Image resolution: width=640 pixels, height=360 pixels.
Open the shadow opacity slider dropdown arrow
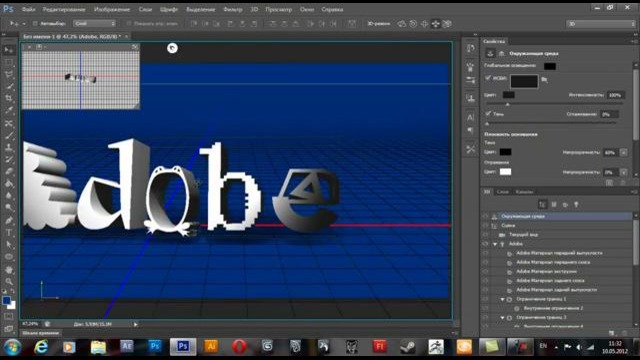coord(623,152)
